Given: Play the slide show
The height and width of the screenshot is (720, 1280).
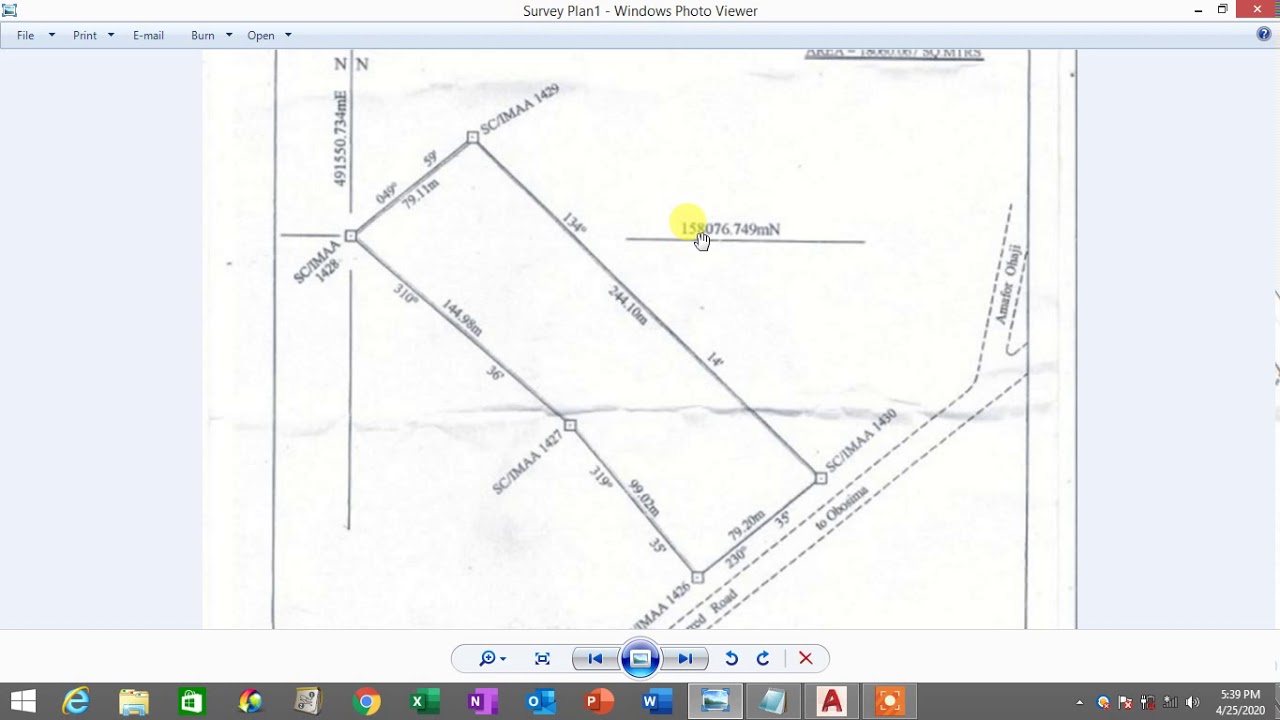Looking at the screenshot, I should [640, 658].
